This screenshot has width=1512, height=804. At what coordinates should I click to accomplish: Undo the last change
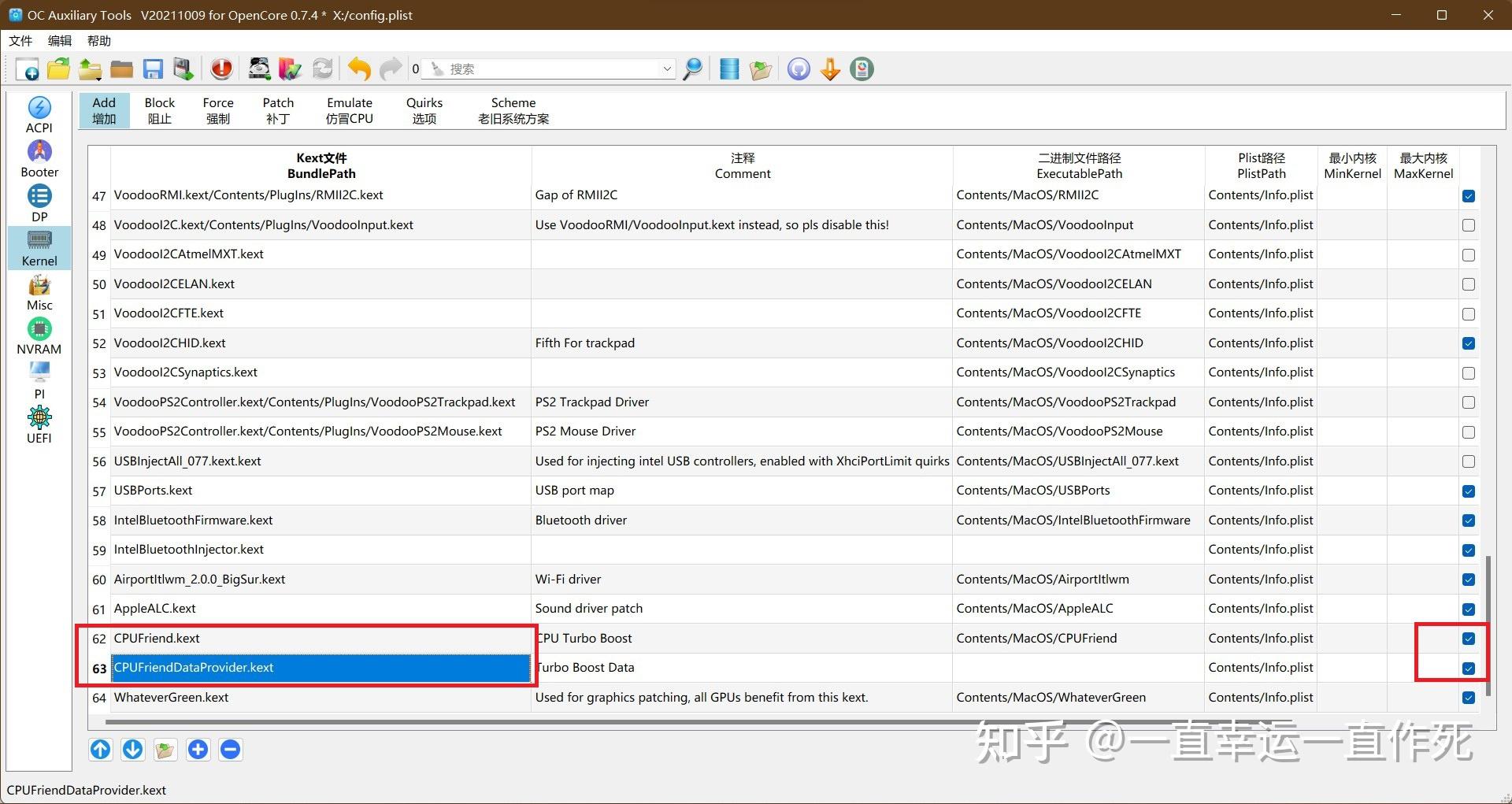[359, 69]
